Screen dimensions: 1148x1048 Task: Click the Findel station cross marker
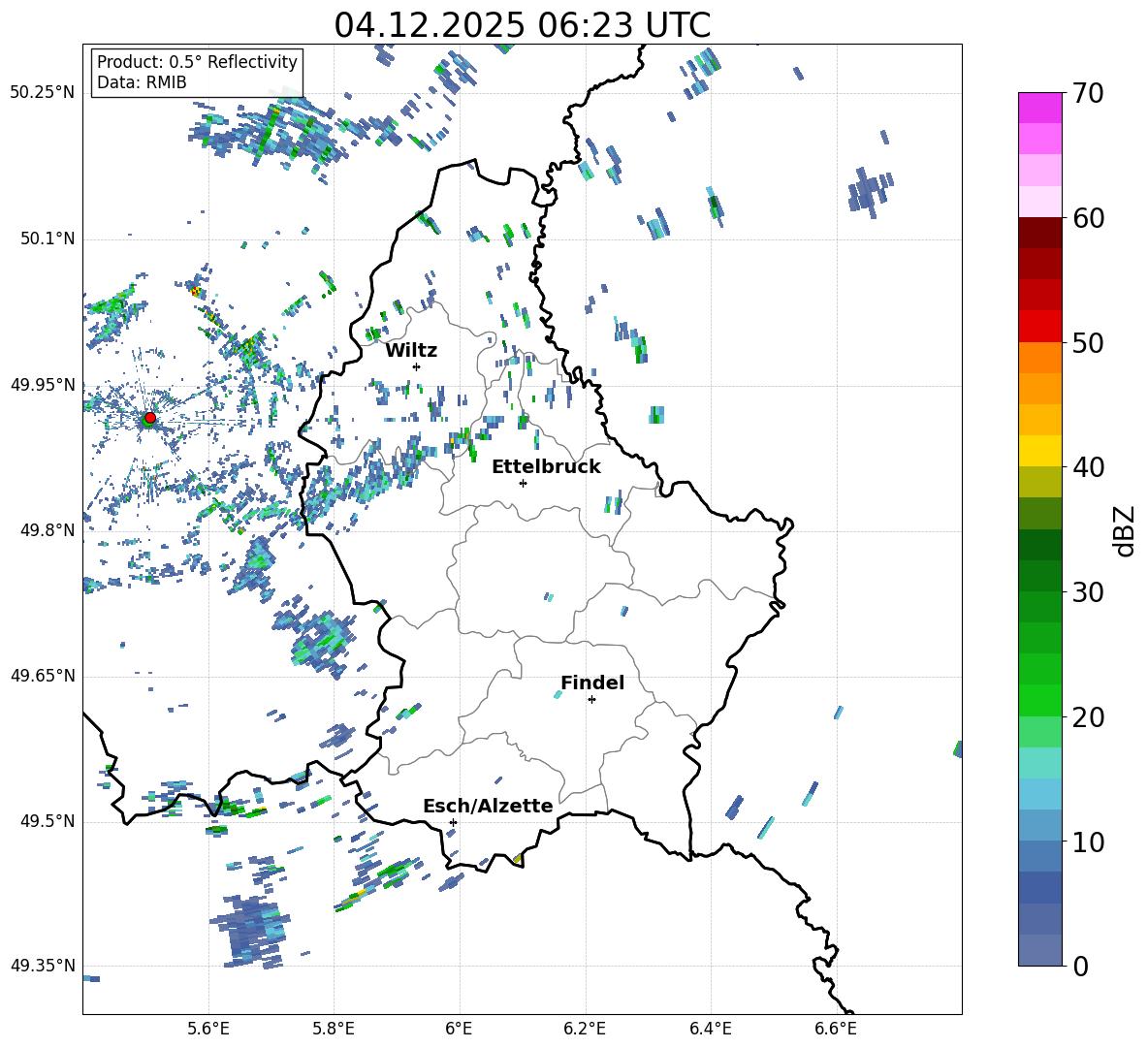coord(591,699)
